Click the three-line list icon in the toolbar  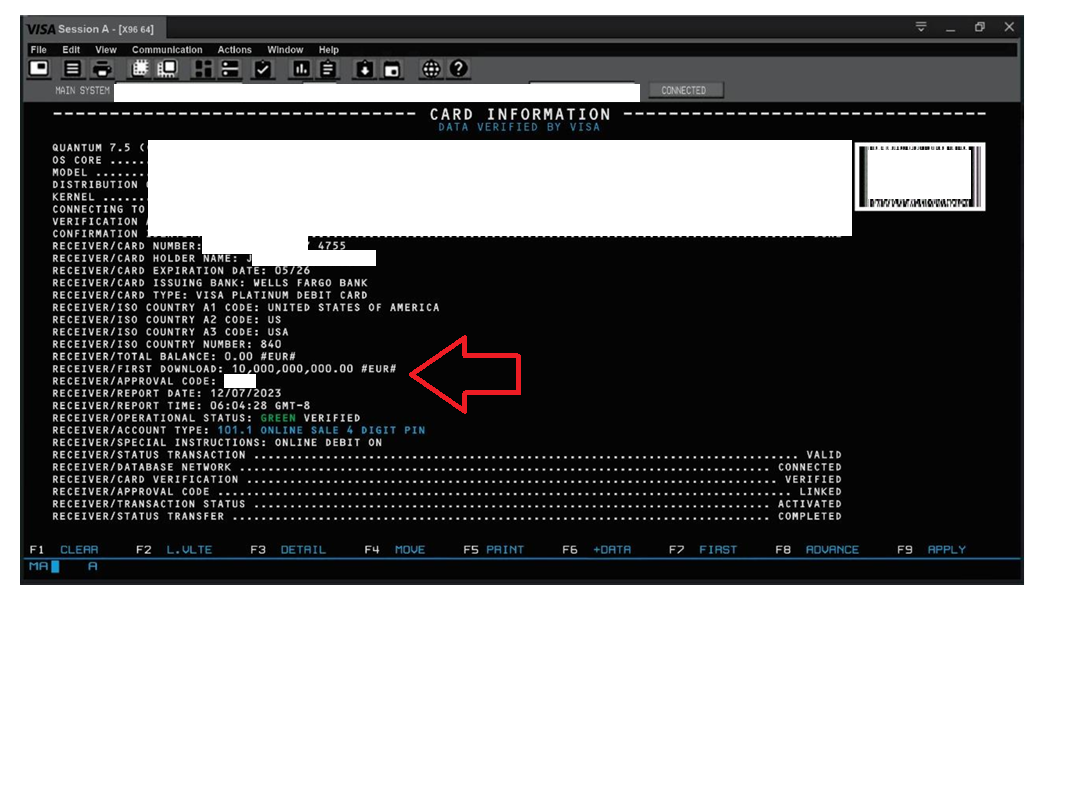pos(73,69)
